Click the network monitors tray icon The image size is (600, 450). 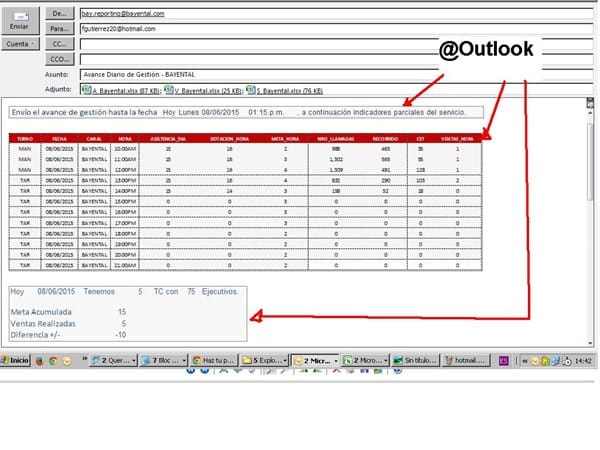point(556,360)
